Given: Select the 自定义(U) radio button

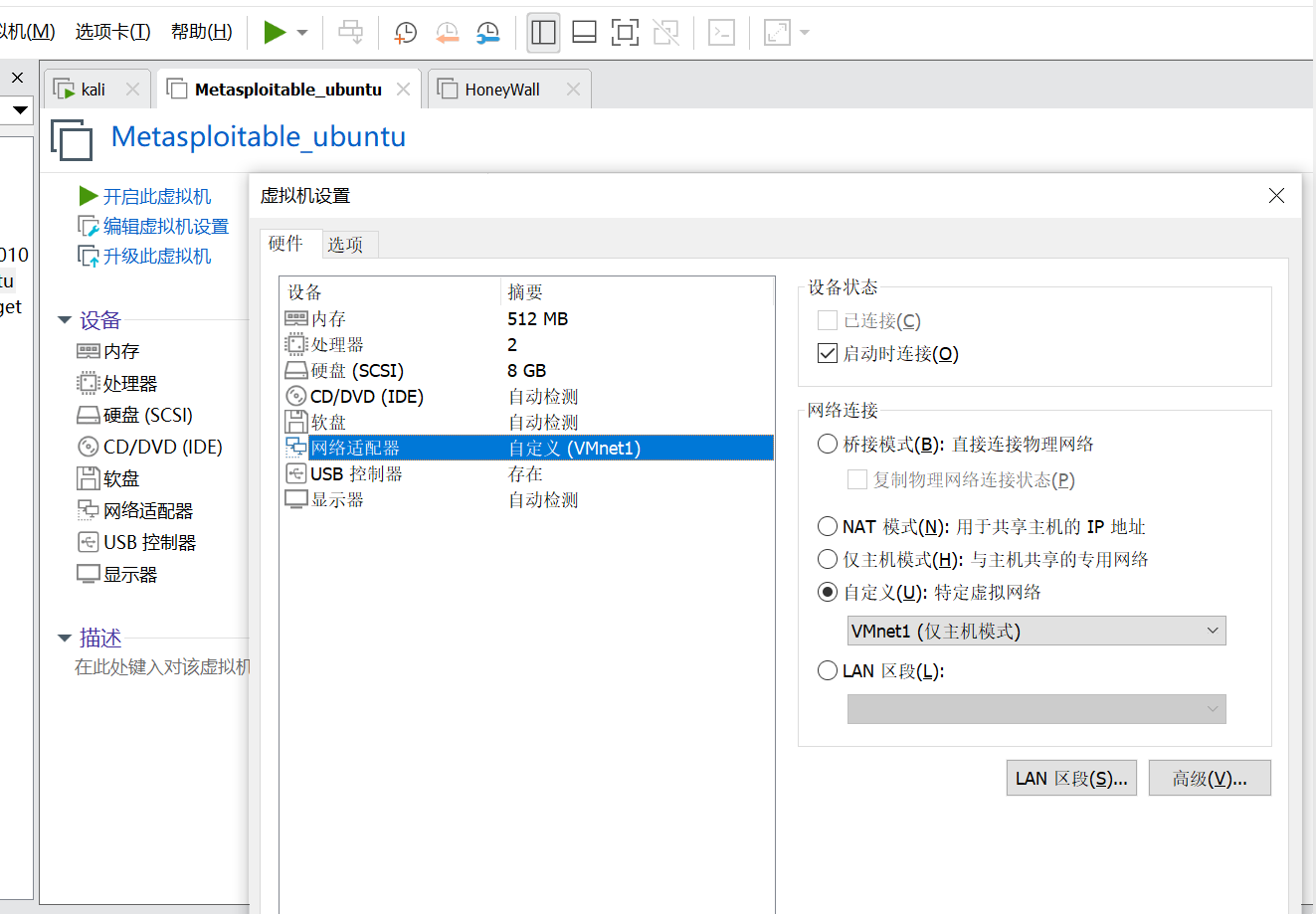Looking at the screenshot, I should click(828, 593).
